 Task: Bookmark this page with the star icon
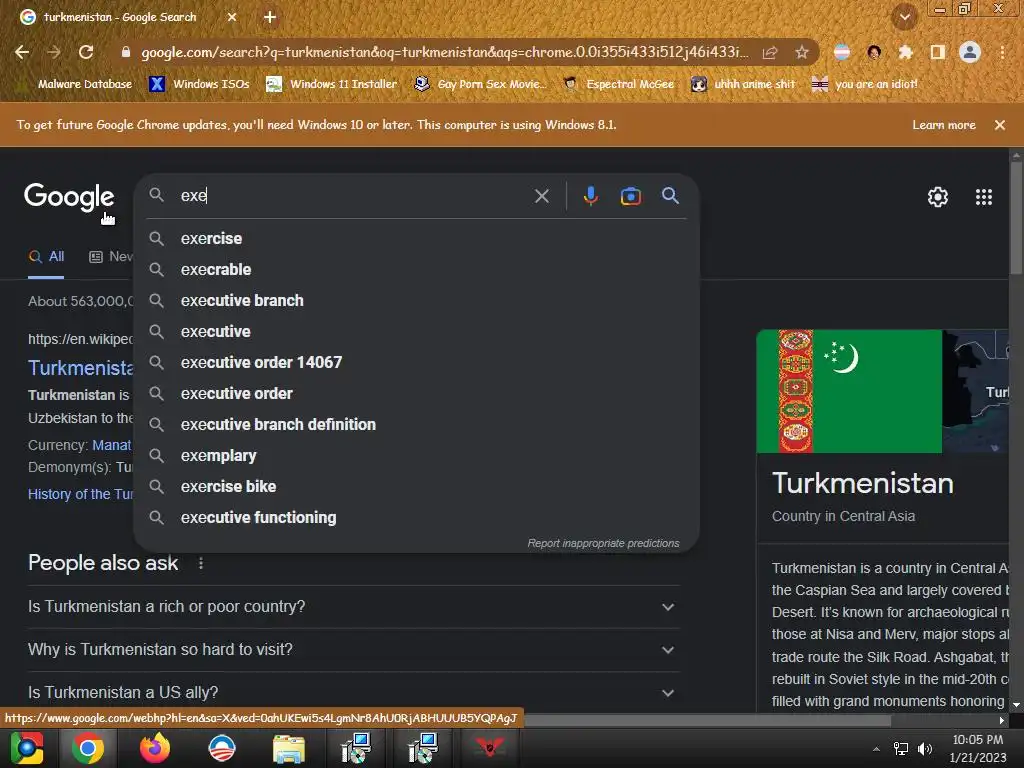coord(802,52)
